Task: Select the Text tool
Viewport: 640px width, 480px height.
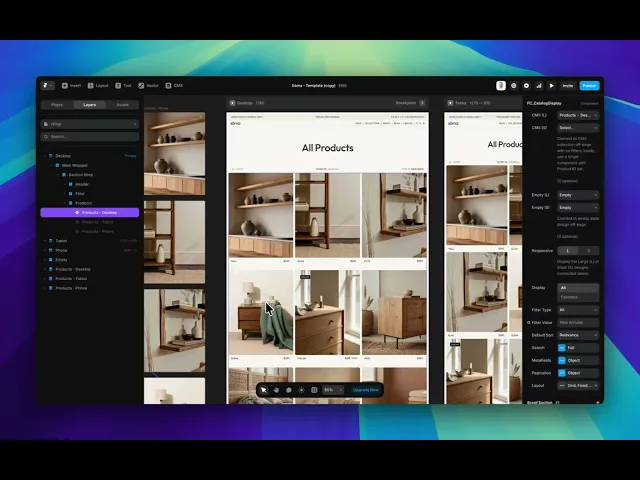Action: tap(123, 86)
